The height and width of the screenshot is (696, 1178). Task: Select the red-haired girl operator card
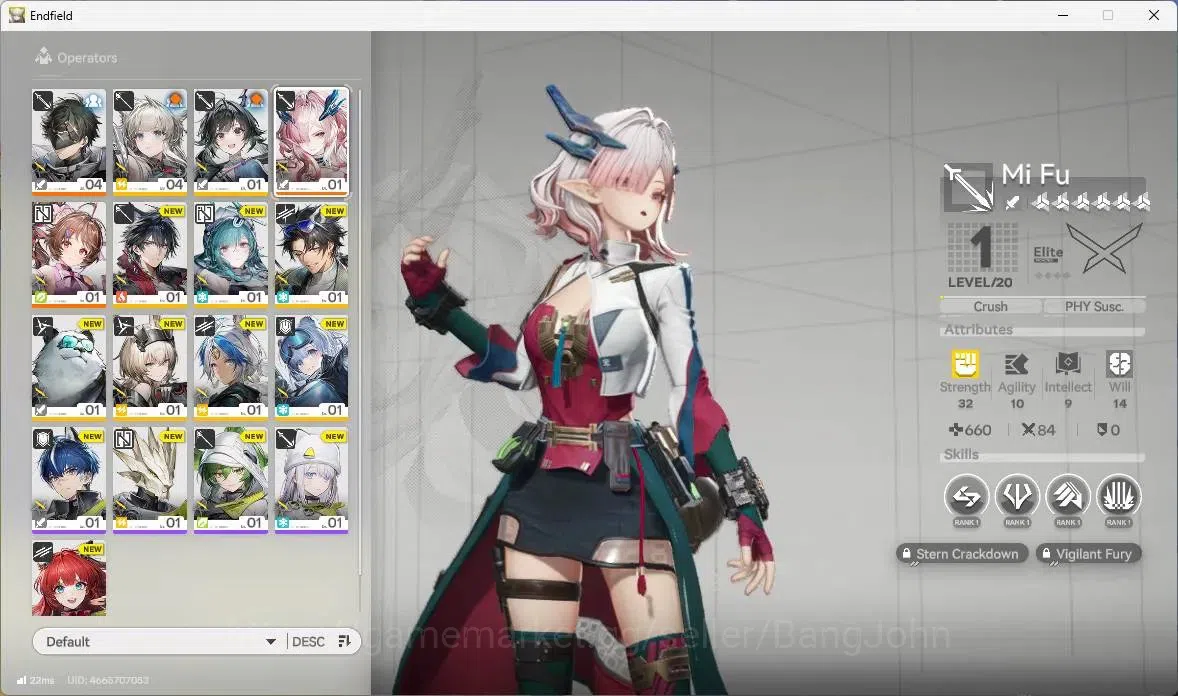point(69,578)
